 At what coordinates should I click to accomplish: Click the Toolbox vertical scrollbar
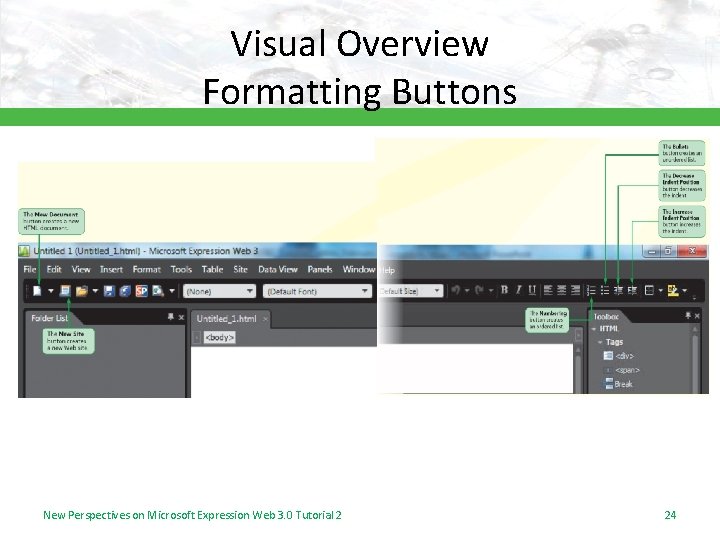coord(695,359)
